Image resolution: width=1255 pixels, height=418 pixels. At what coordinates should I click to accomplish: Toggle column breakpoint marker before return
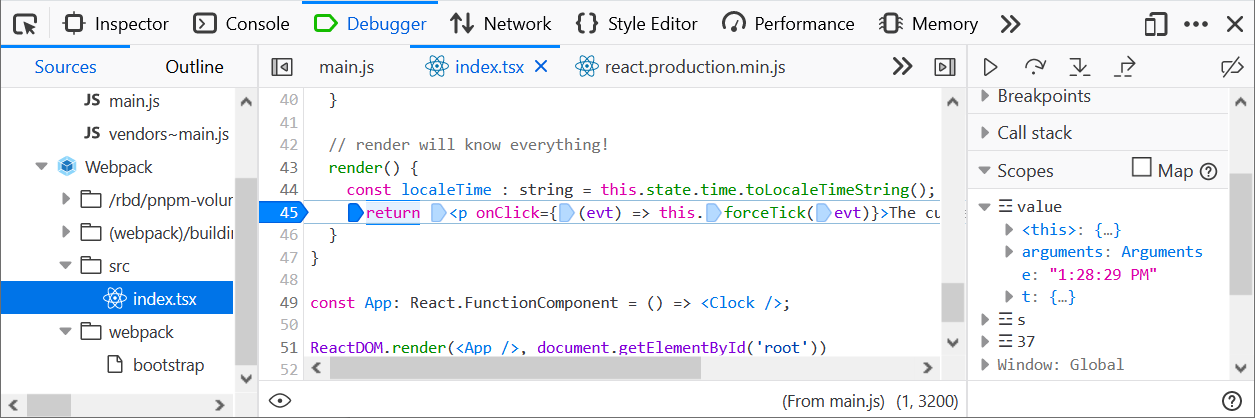click(355, 212)
